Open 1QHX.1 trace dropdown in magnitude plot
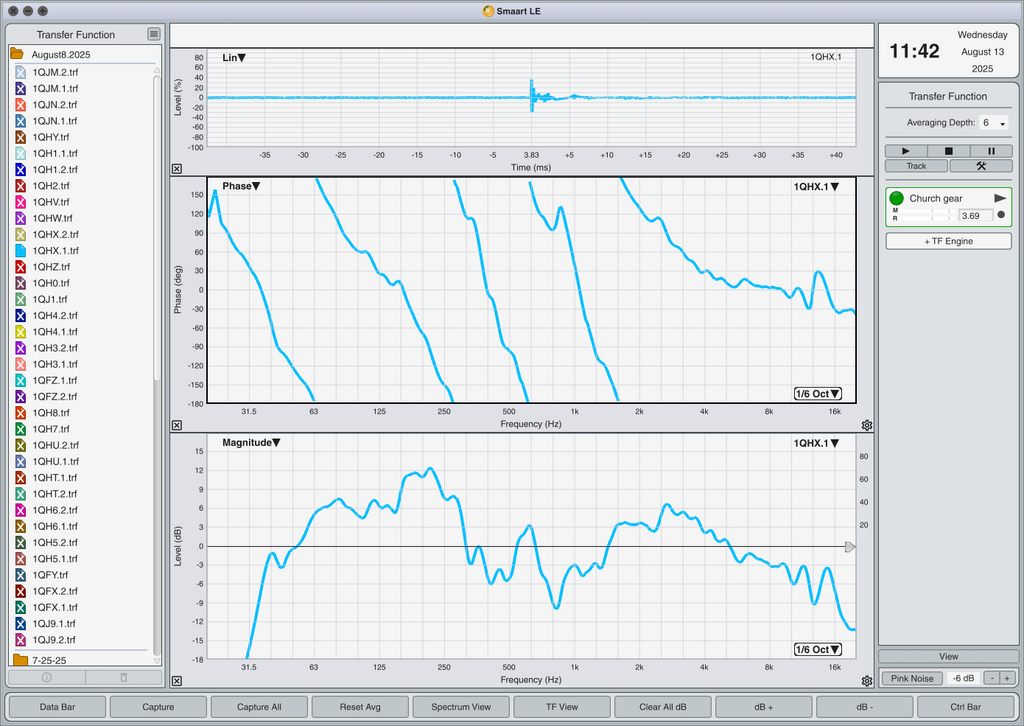Viewport: 1024px width, 726px height. click(816, 443)
